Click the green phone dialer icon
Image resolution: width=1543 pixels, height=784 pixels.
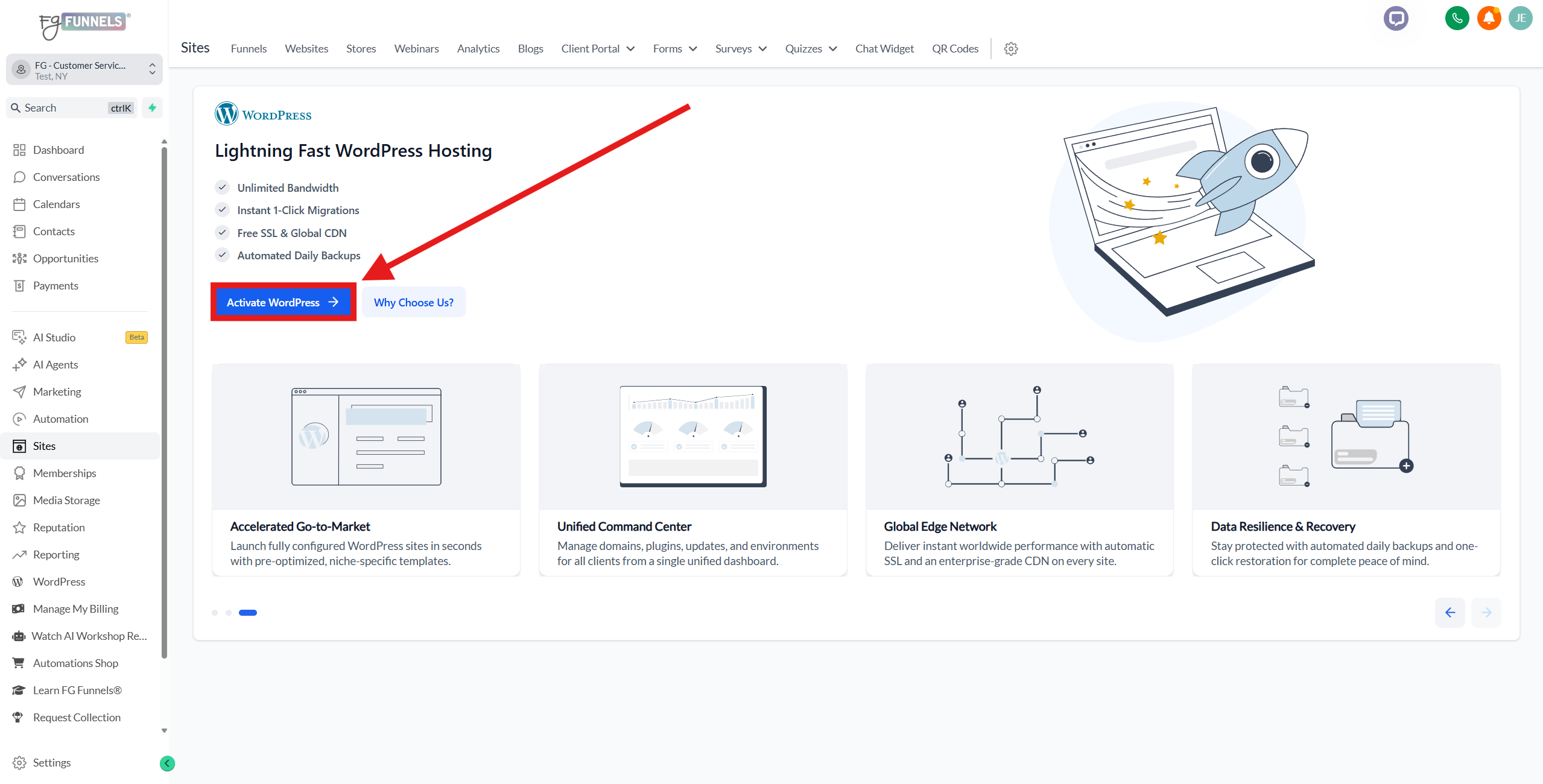pos(1457,18)
